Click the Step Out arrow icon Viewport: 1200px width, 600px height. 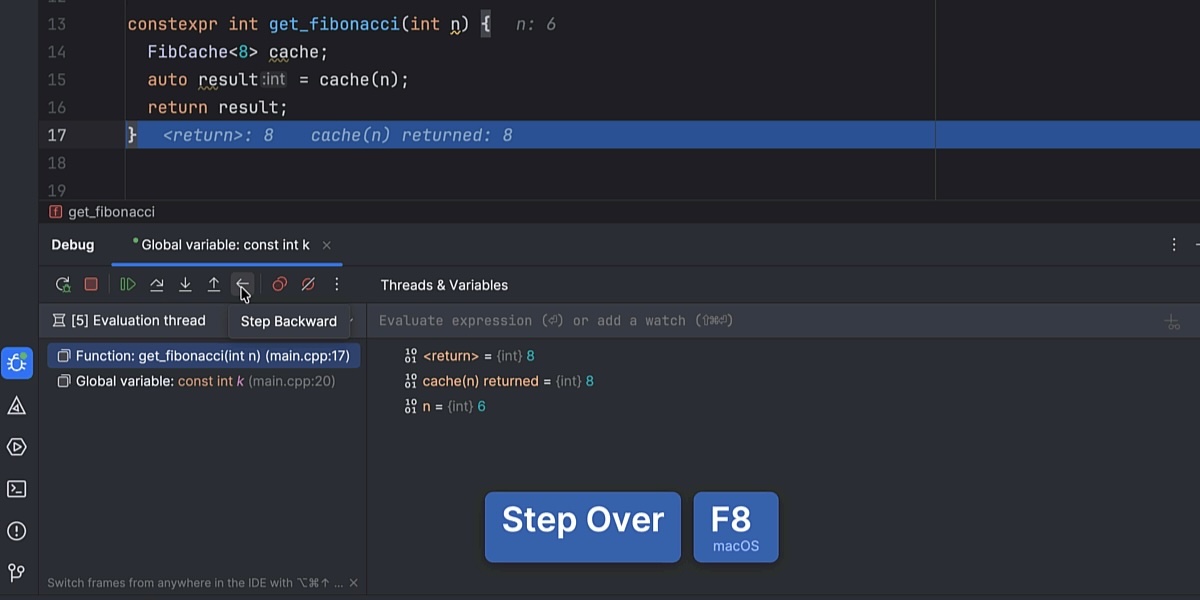click(214, 285)
